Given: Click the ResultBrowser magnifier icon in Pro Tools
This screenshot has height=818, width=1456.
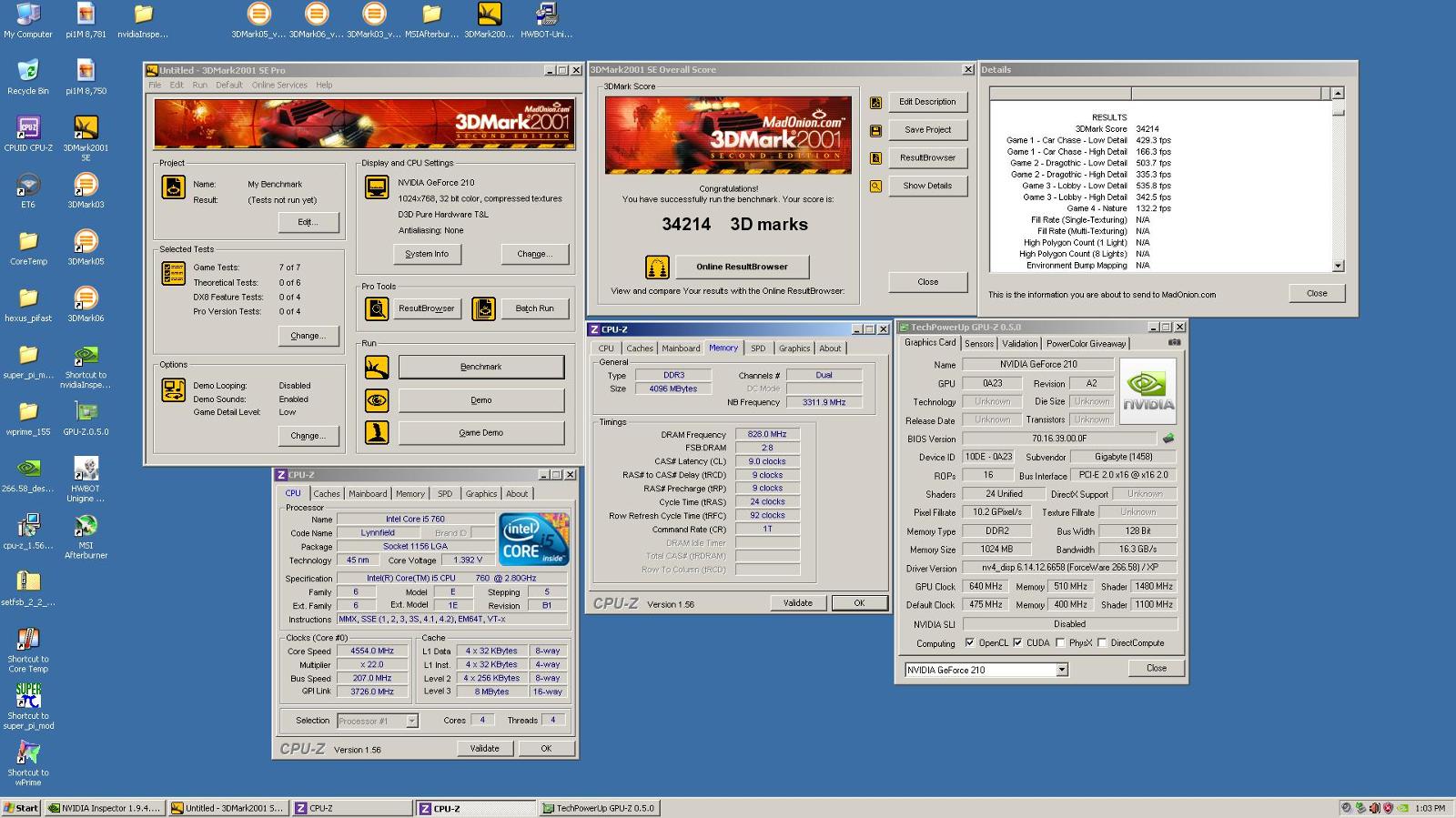Looking at the screenshot, I should (x=377, y=308).
